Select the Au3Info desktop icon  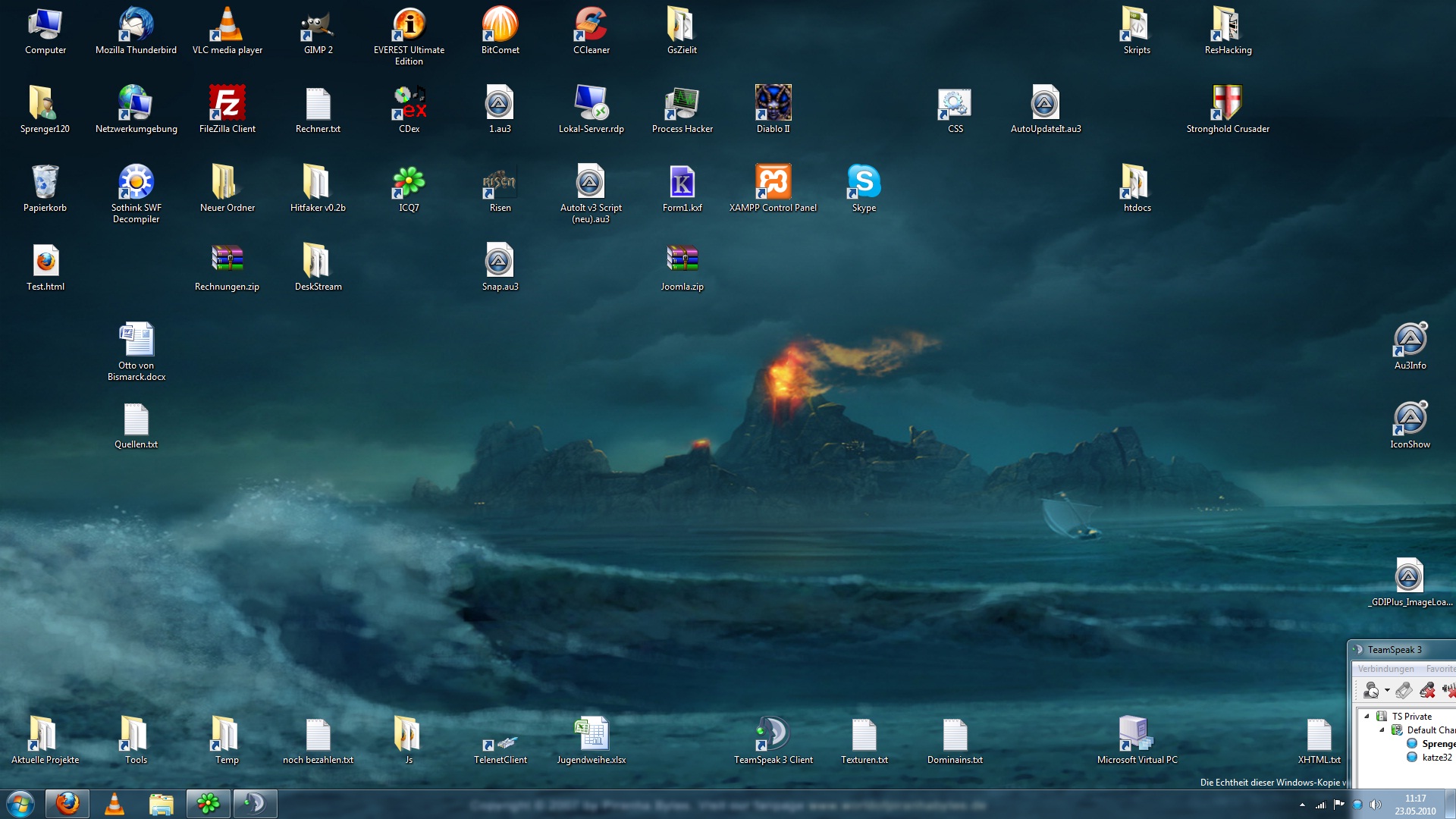click(1410, 340)
